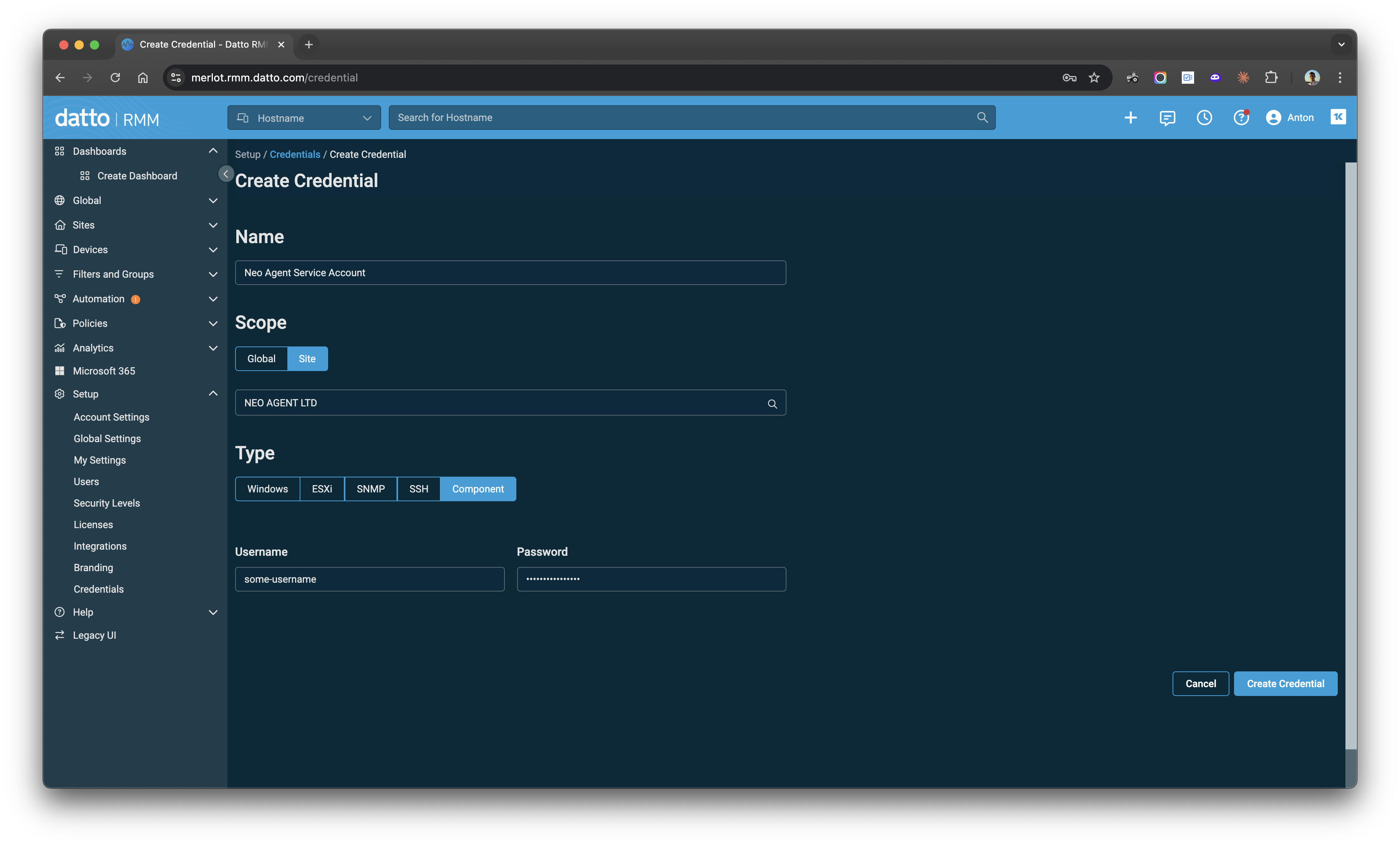1400x845 pixels.
Task: Click the Kaseya 'K' icon in the header
Action: [1338, 117]
